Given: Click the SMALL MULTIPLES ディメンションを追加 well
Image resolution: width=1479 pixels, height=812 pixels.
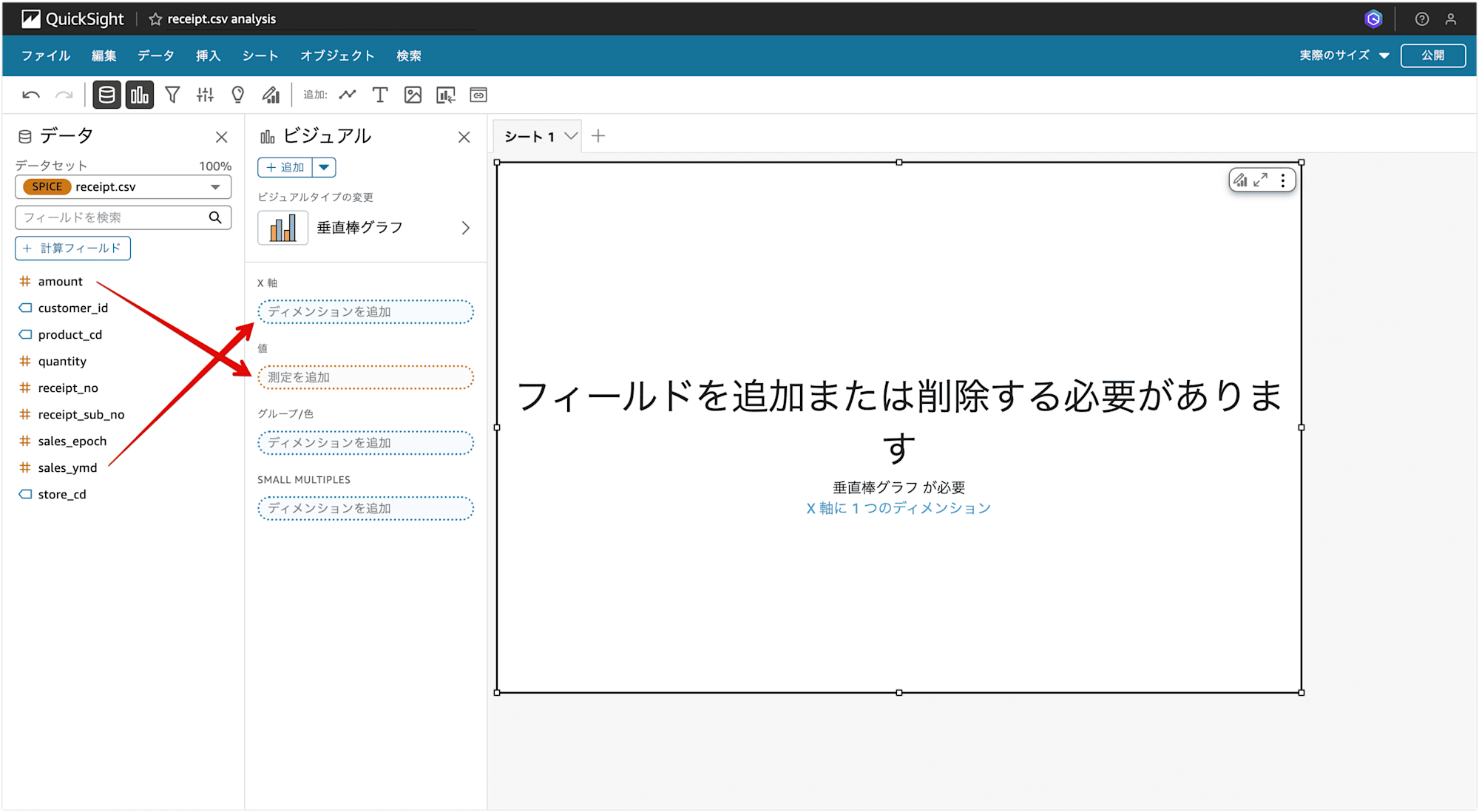Looking at the screenshot, I should pyautogui.click(x=365, y=508).
